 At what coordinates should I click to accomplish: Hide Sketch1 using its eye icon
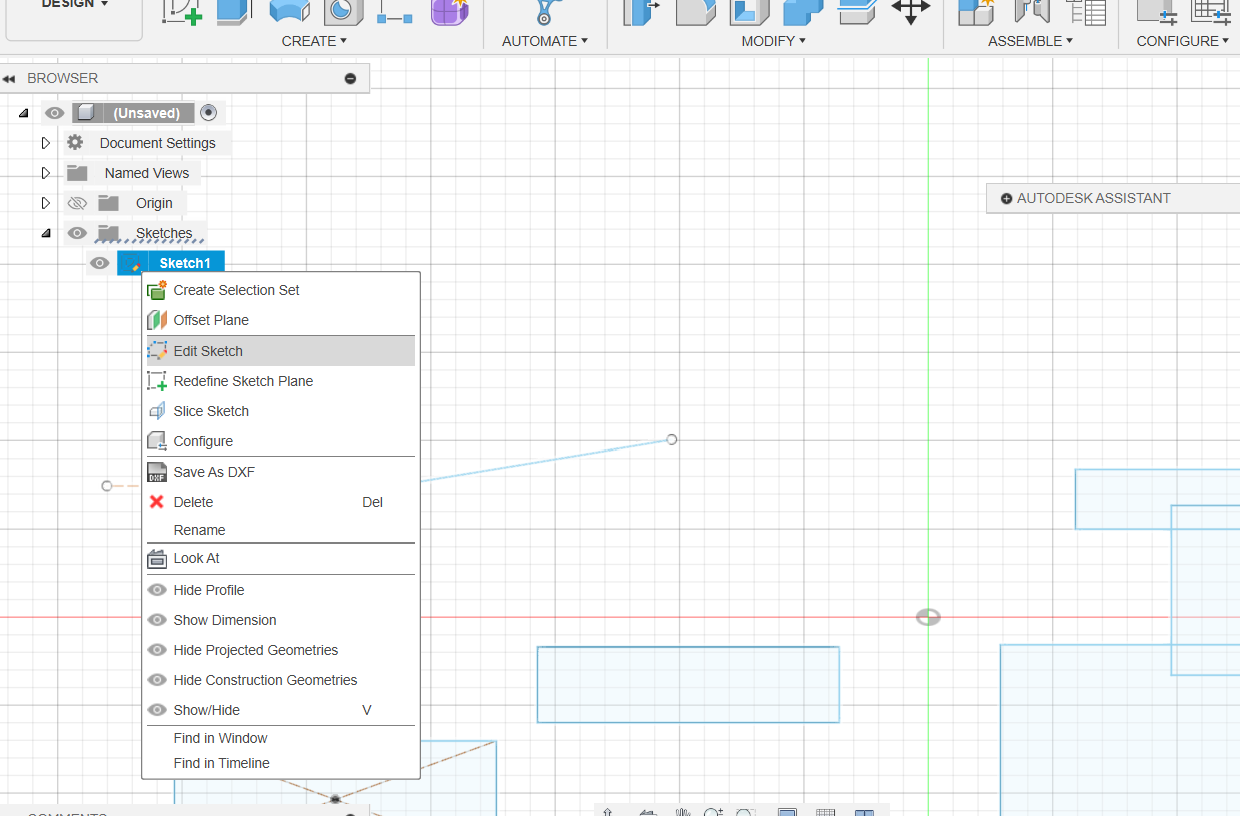99,263
